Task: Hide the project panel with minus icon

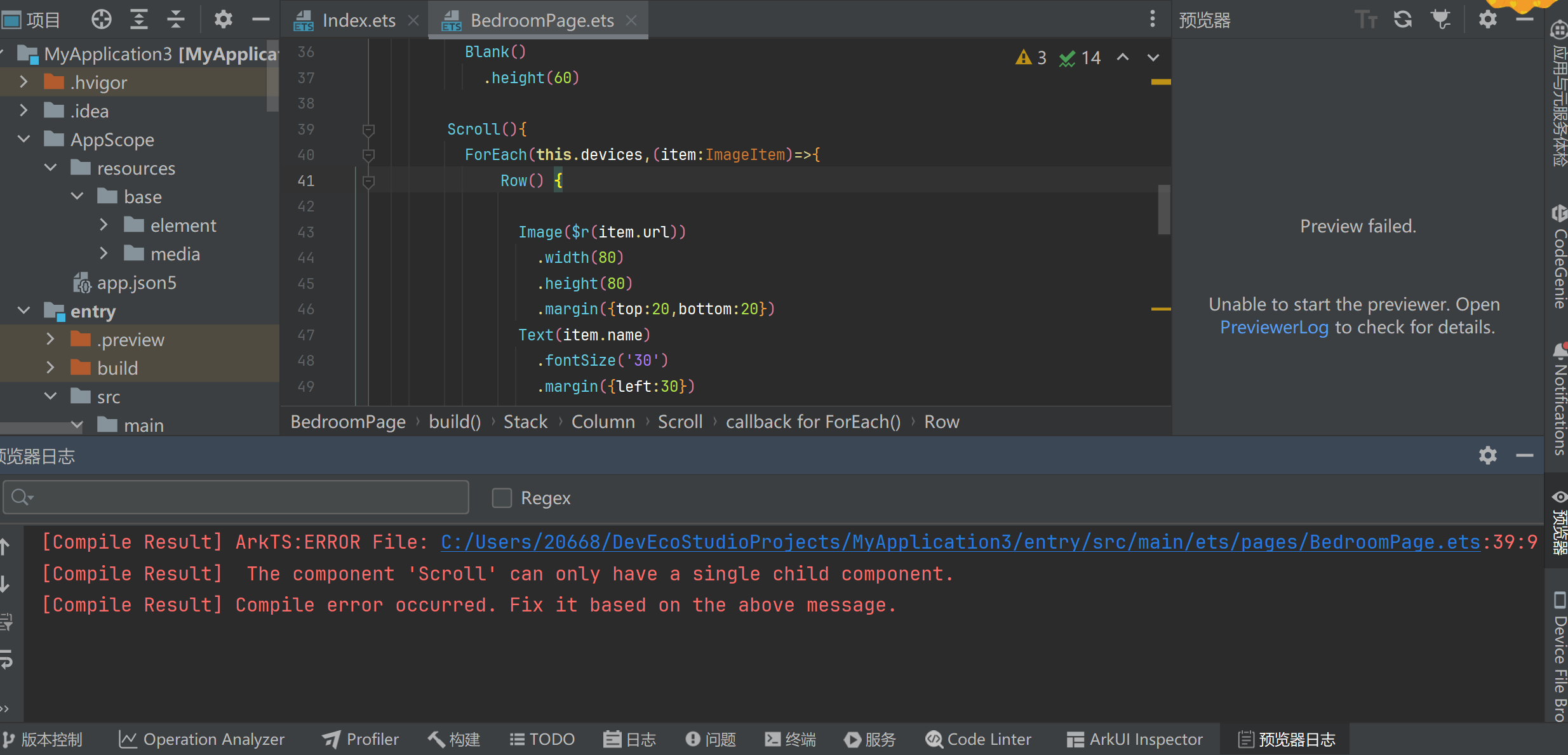Action: tap(261, 20)
